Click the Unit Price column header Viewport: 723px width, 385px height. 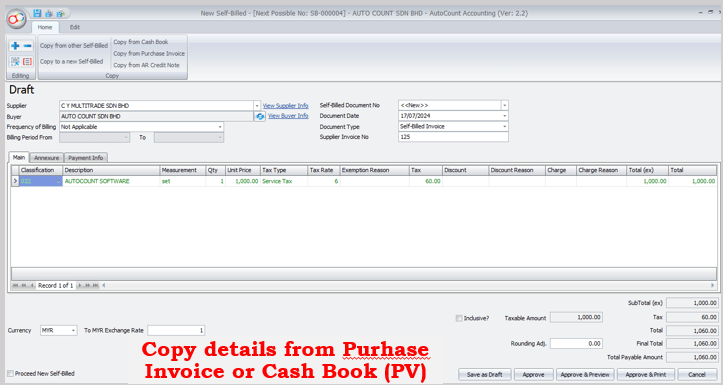tap(243, 170)
